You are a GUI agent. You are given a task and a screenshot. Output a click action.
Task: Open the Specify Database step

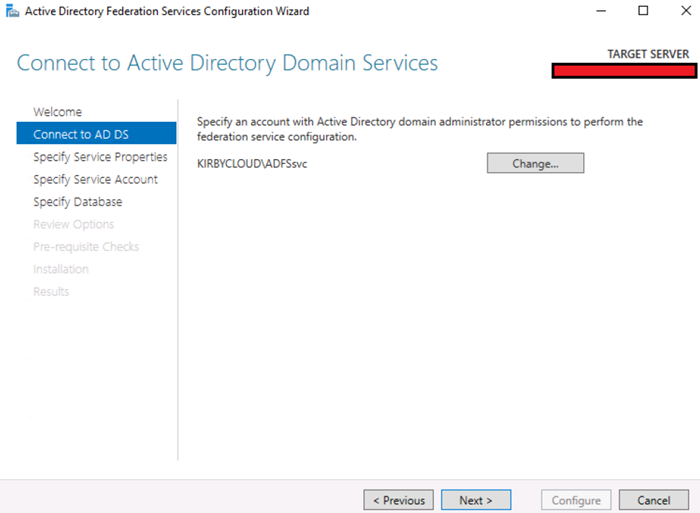77,201
